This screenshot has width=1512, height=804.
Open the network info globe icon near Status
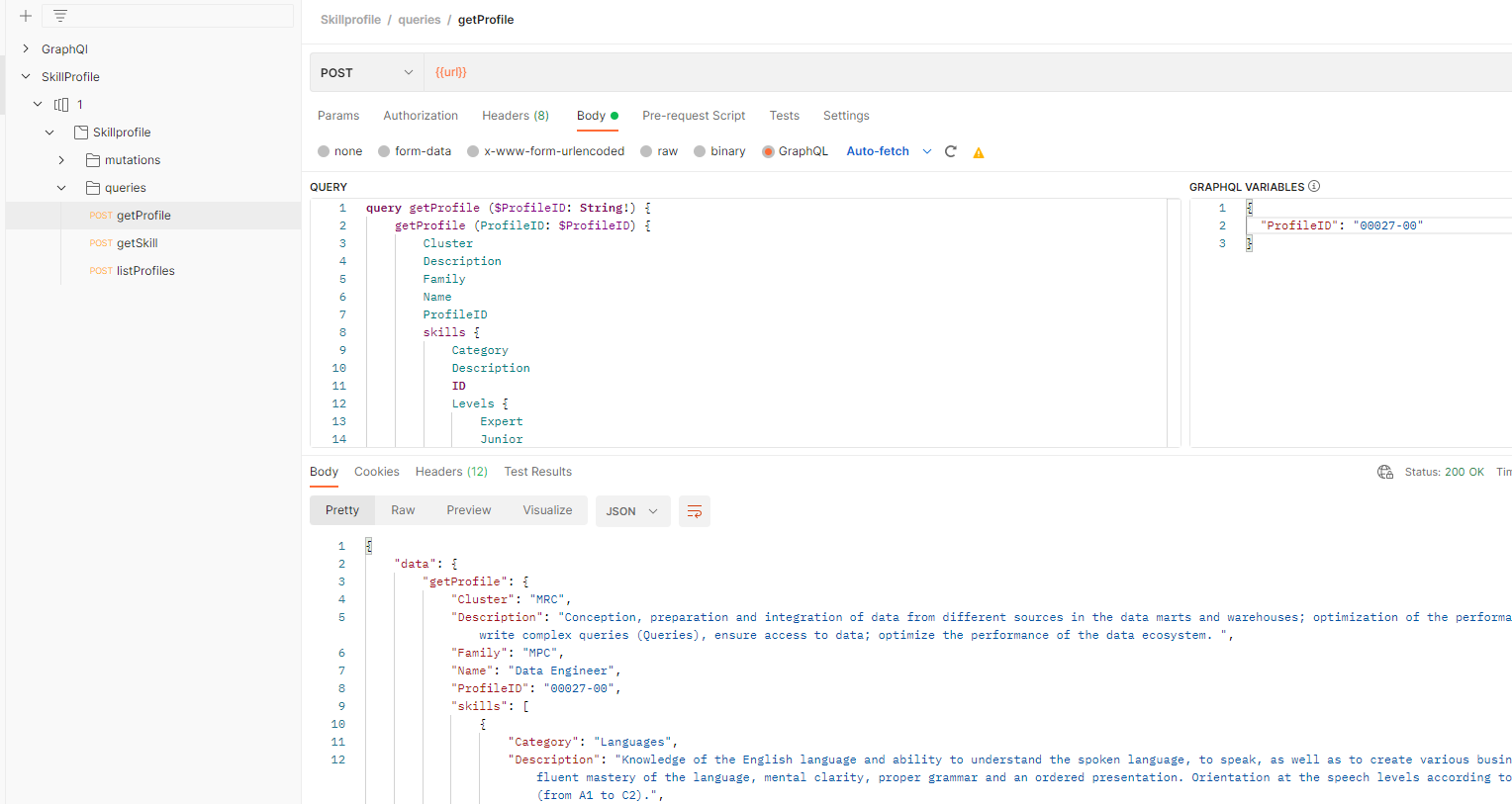click(x=1384, y=472)
